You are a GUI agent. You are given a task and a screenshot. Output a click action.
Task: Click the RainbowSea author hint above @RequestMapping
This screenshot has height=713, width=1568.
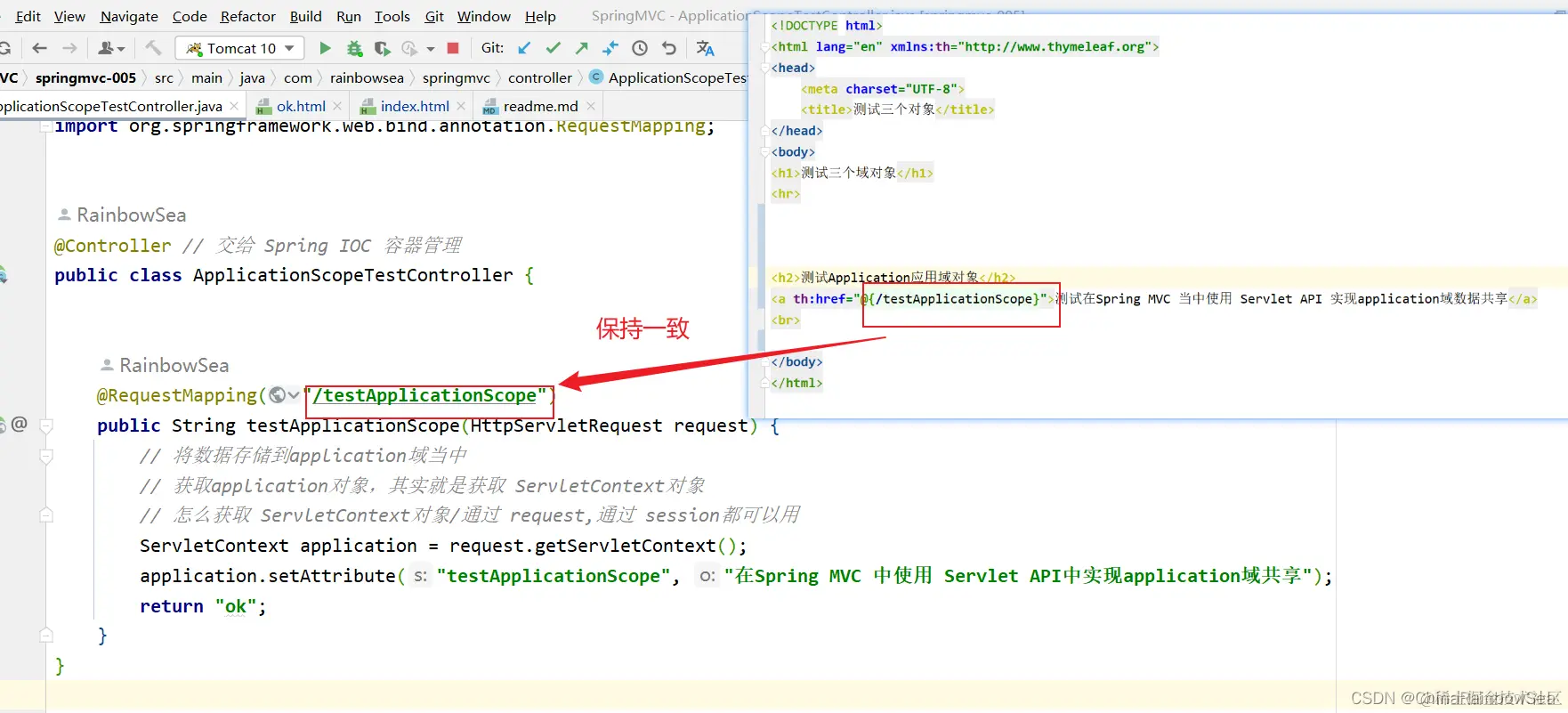[174, 365]
